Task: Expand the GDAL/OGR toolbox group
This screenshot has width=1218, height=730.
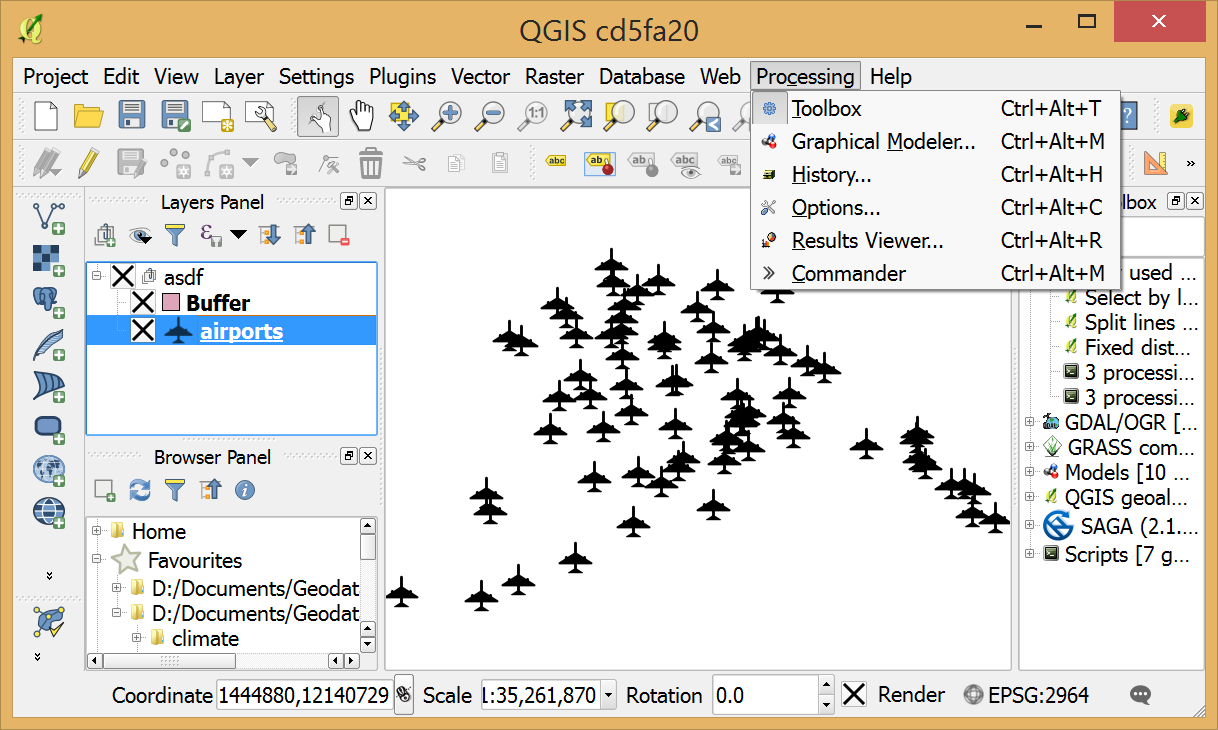Action: click(x=1029, y=421)
